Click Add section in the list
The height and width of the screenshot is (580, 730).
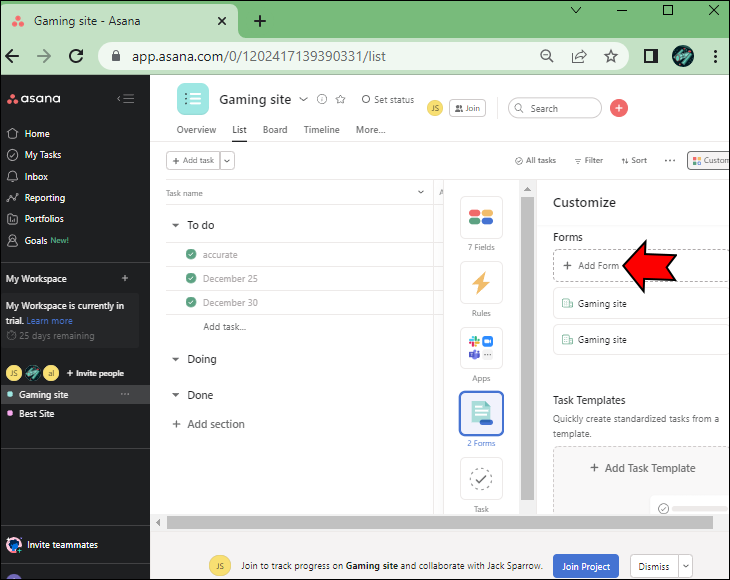tap(209, 424)
